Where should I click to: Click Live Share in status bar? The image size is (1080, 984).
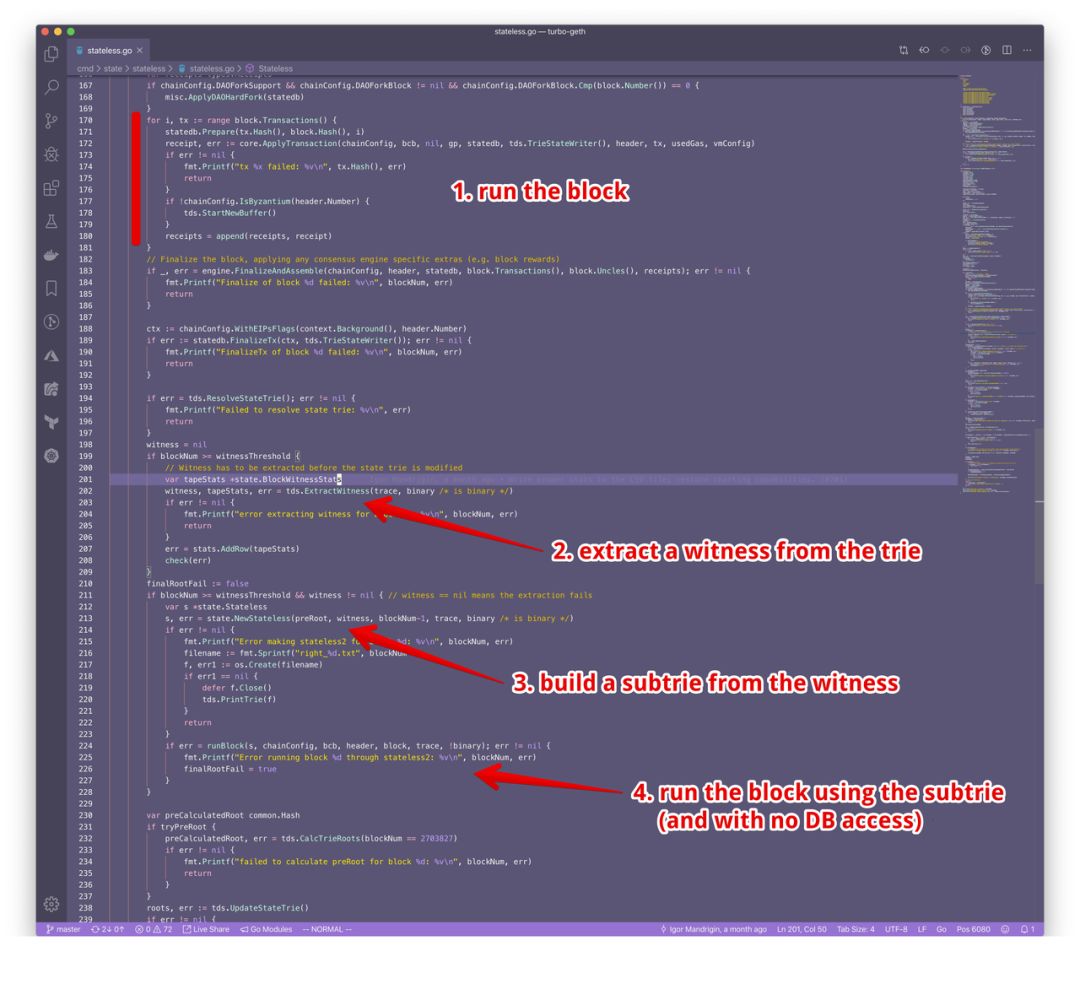(206, 929)
